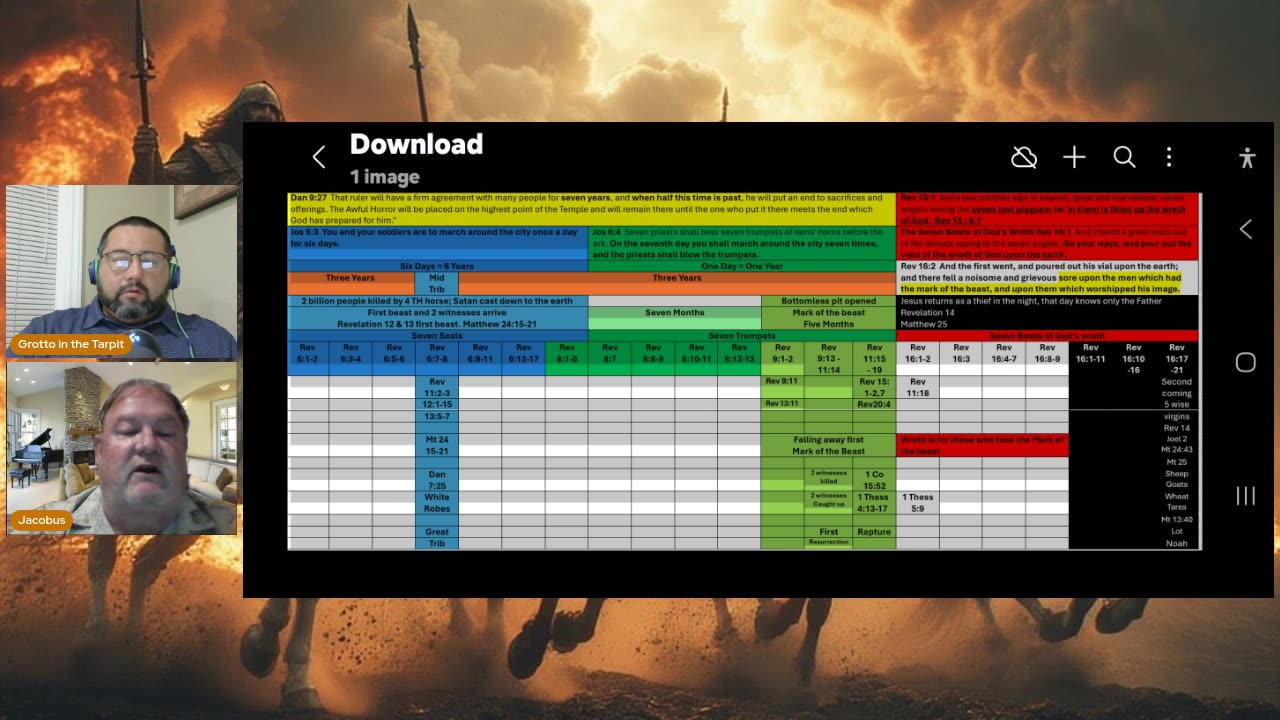This screenshot has height=720, width=1280.
Task: Click the 'Dan 7:25' cell
Action: 437,480
